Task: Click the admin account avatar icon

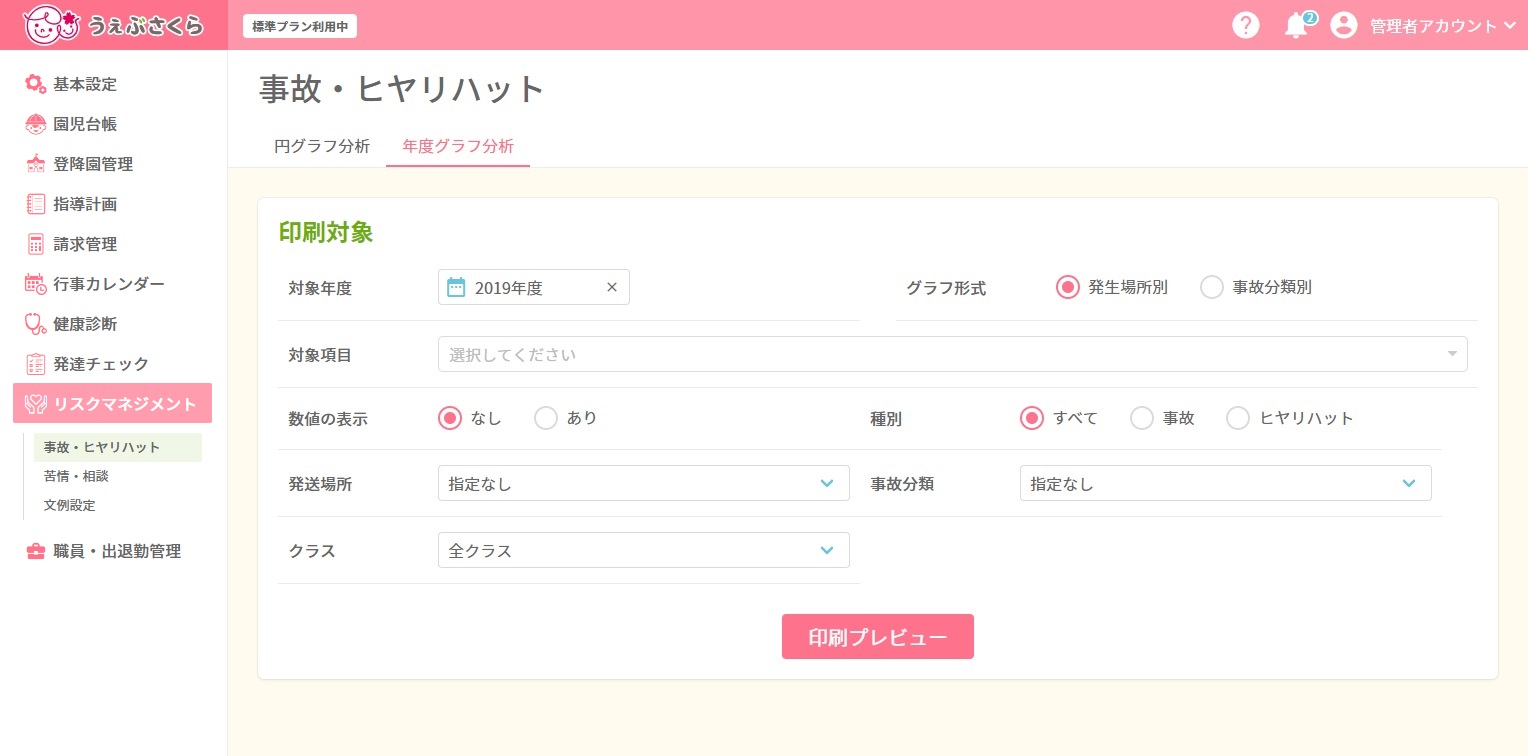Action: 1344,25
